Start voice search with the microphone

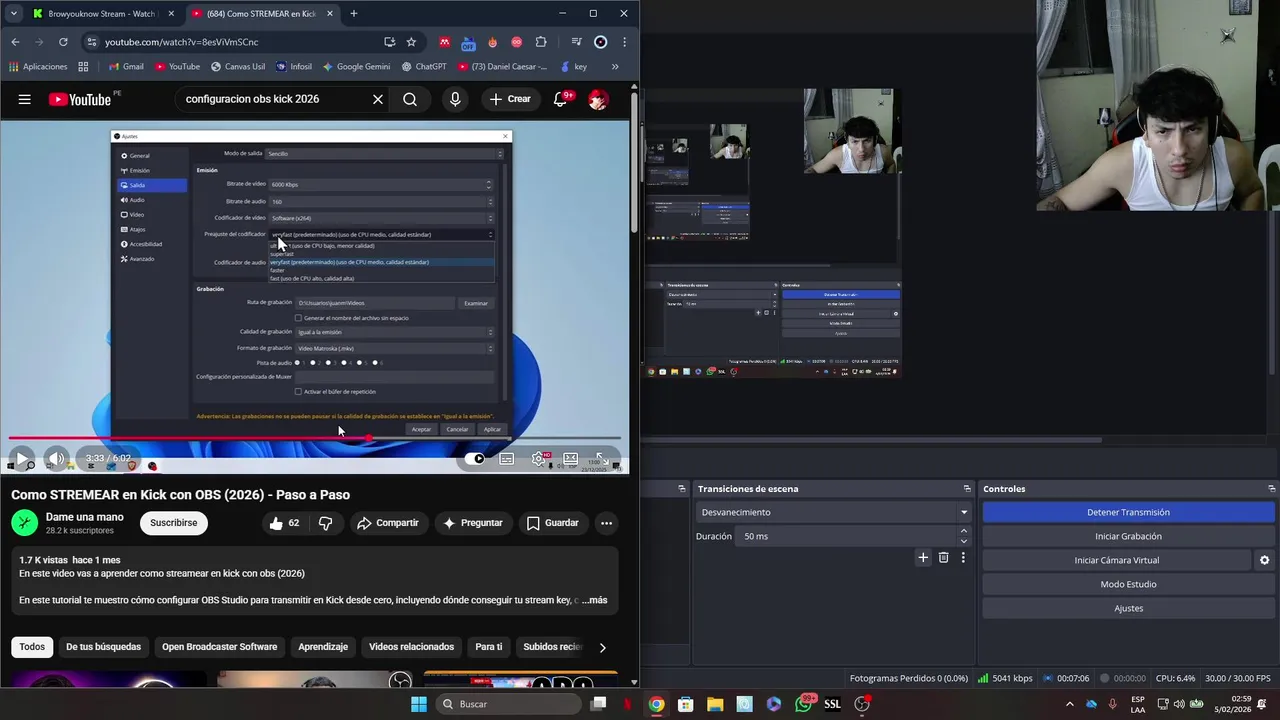pos(455,99)
